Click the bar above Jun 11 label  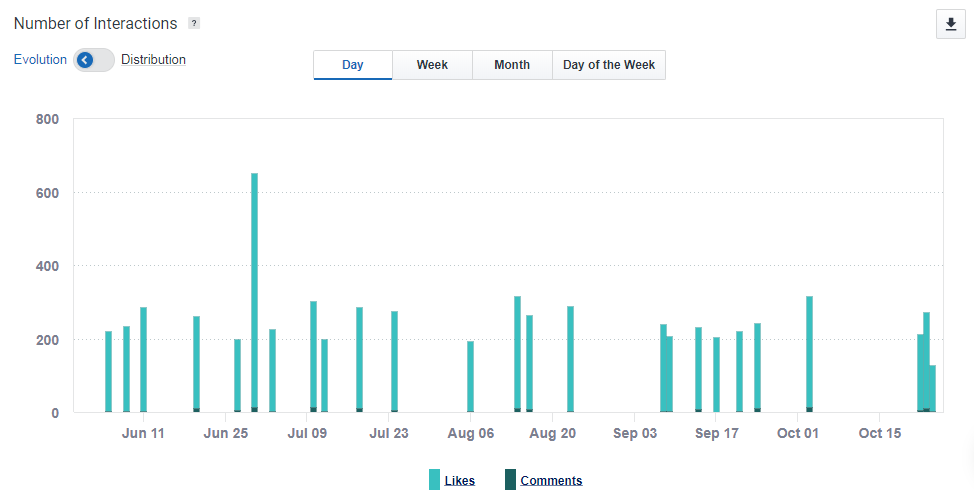pyautogui.click(x=143, y=360)
